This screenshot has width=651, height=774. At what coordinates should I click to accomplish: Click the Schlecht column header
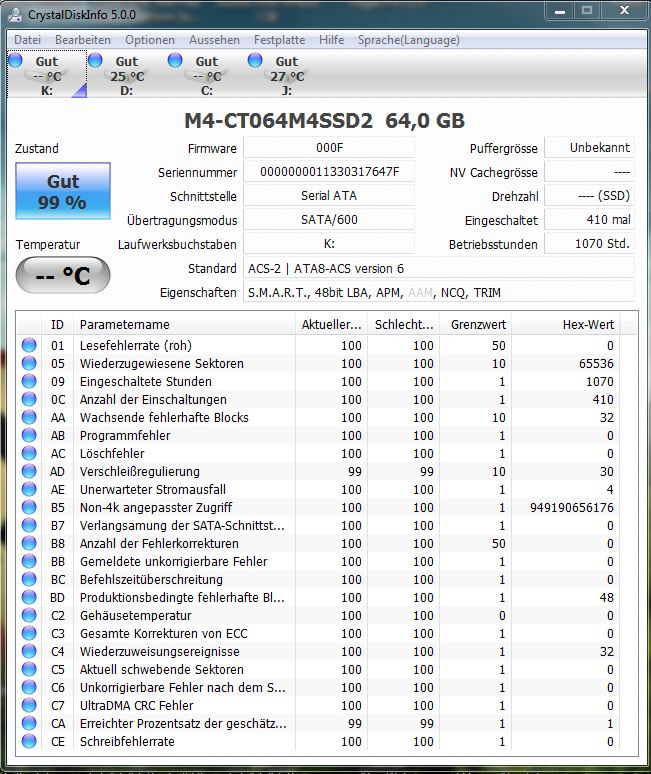(403, 324)
